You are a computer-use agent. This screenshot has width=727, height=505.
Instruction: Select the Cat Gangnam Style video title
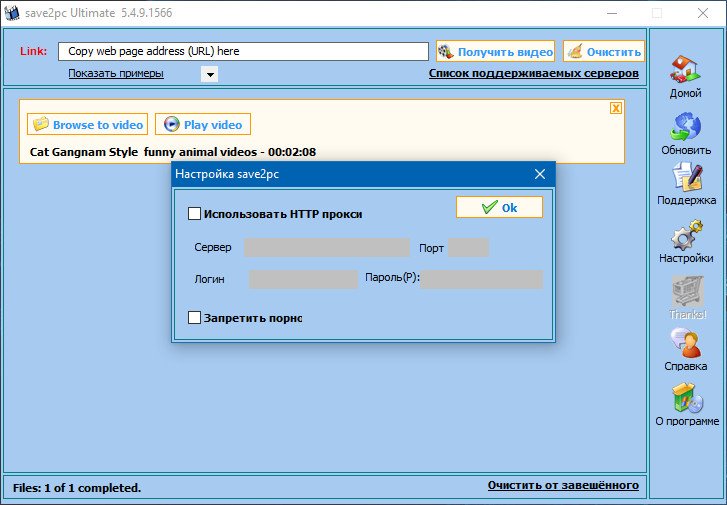click(173, 152)
